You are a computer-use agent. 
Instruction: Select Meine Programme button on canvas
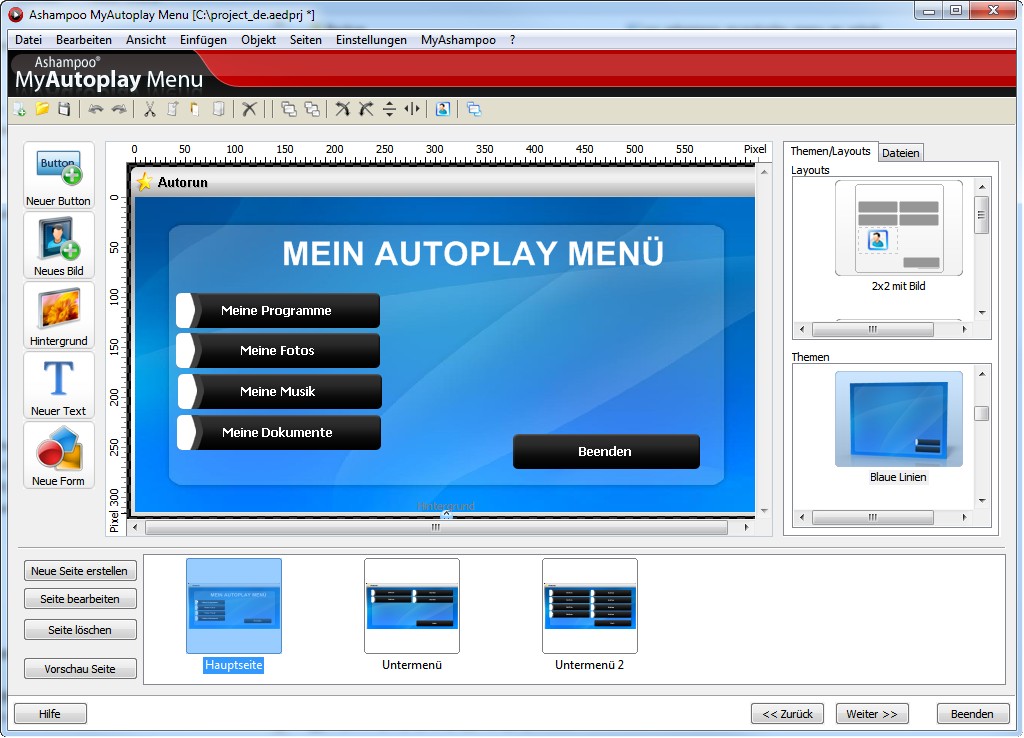pos(278,311)
